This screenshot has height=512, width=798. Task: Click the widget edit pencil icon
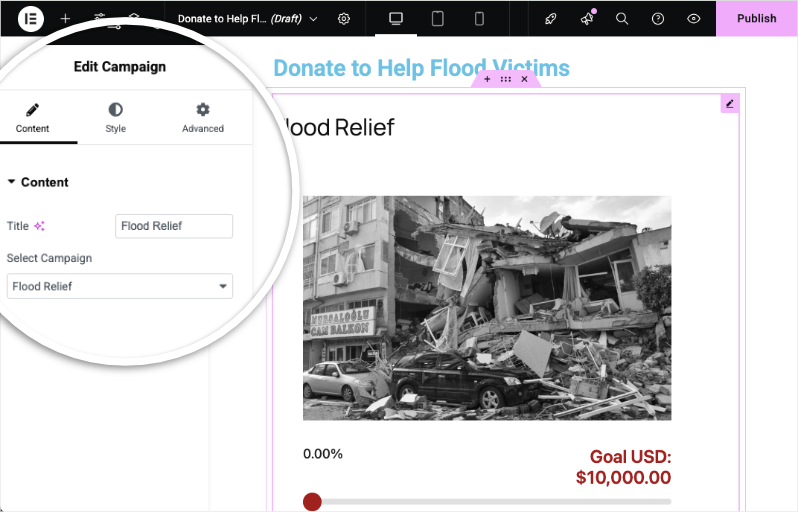pos(730,104)
